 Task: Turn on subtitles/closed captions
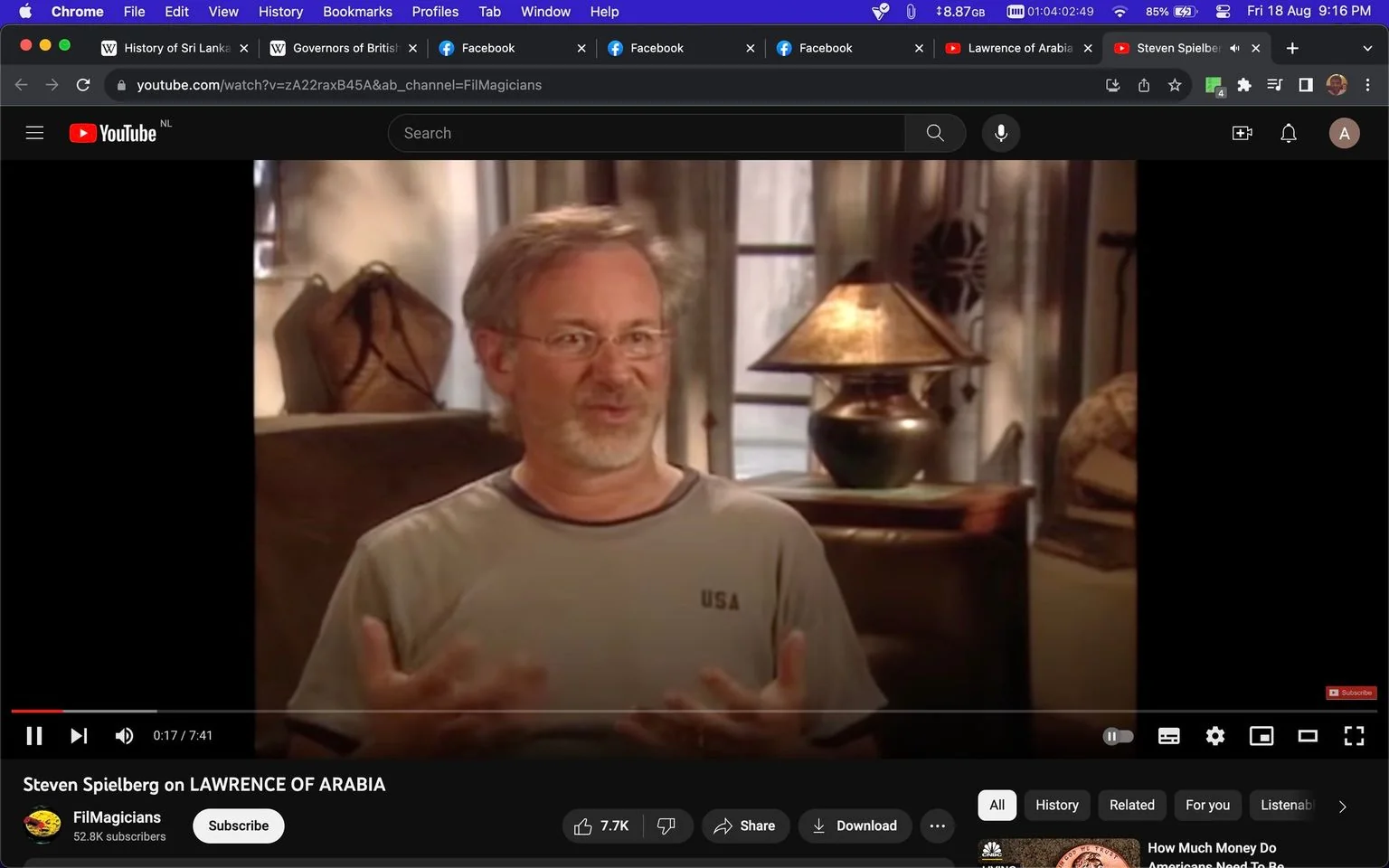click(1168, 736)
